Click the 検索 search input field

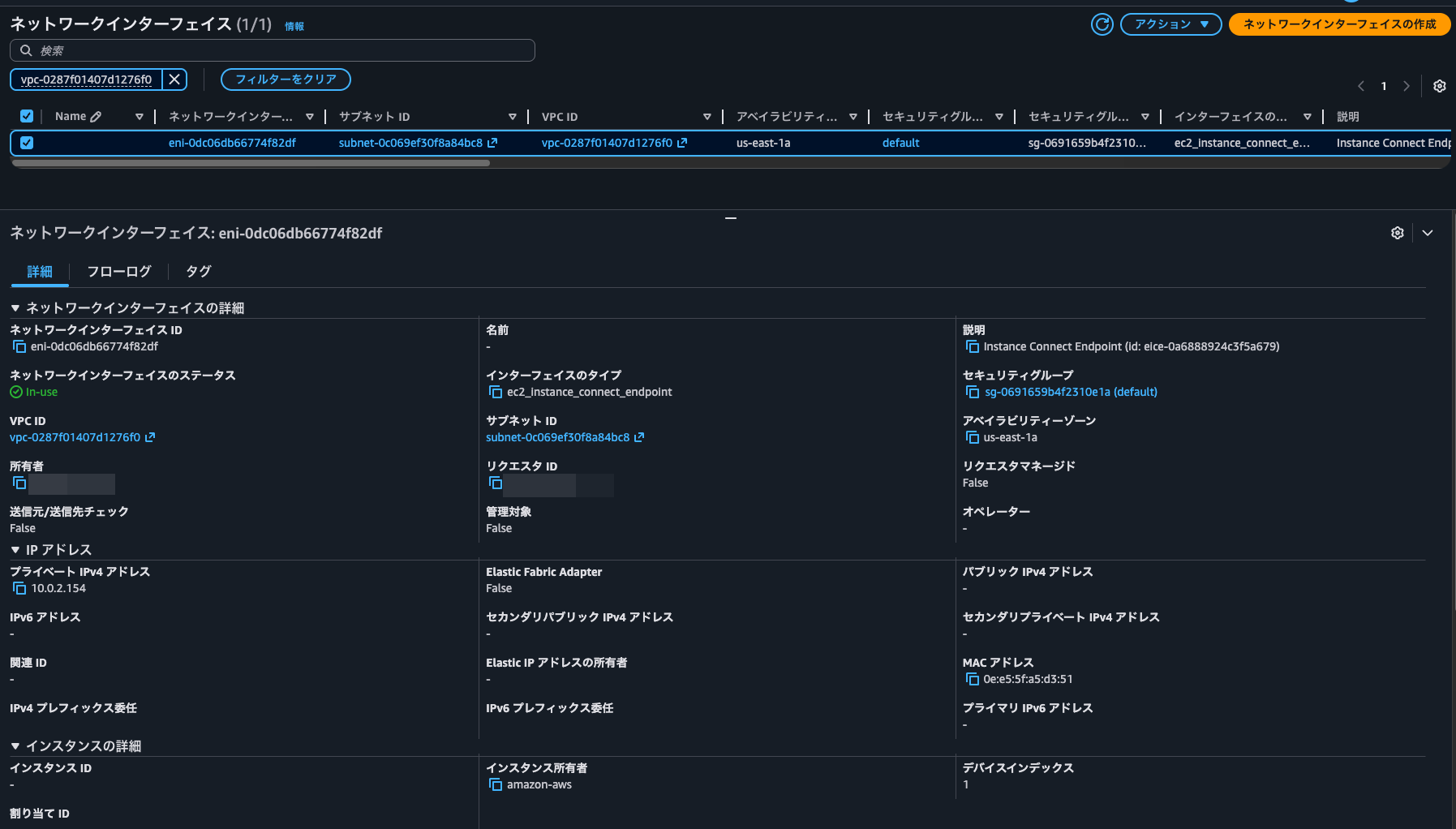coord(272,50)
